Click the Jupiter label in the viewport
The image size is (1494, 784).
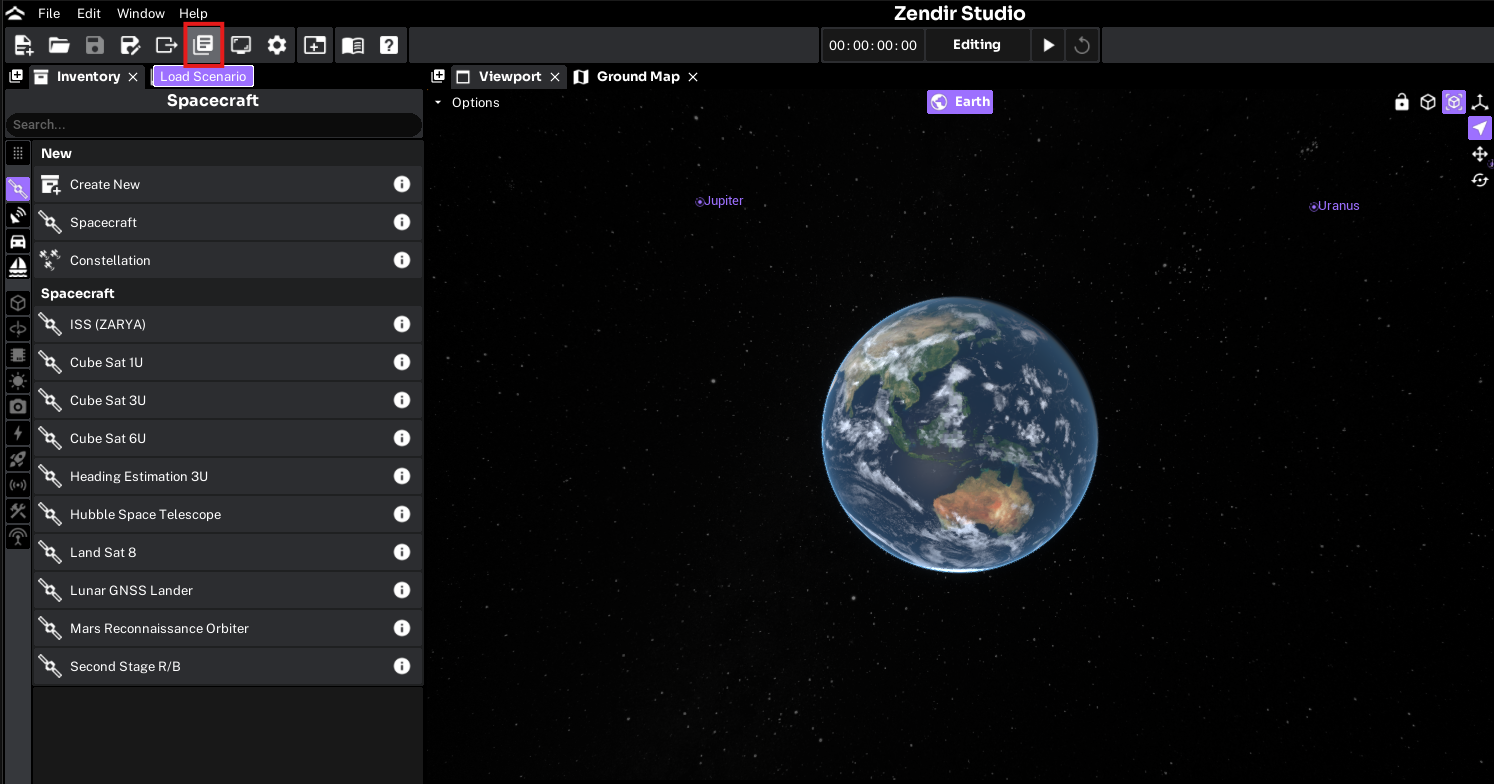tap(721, 201)
